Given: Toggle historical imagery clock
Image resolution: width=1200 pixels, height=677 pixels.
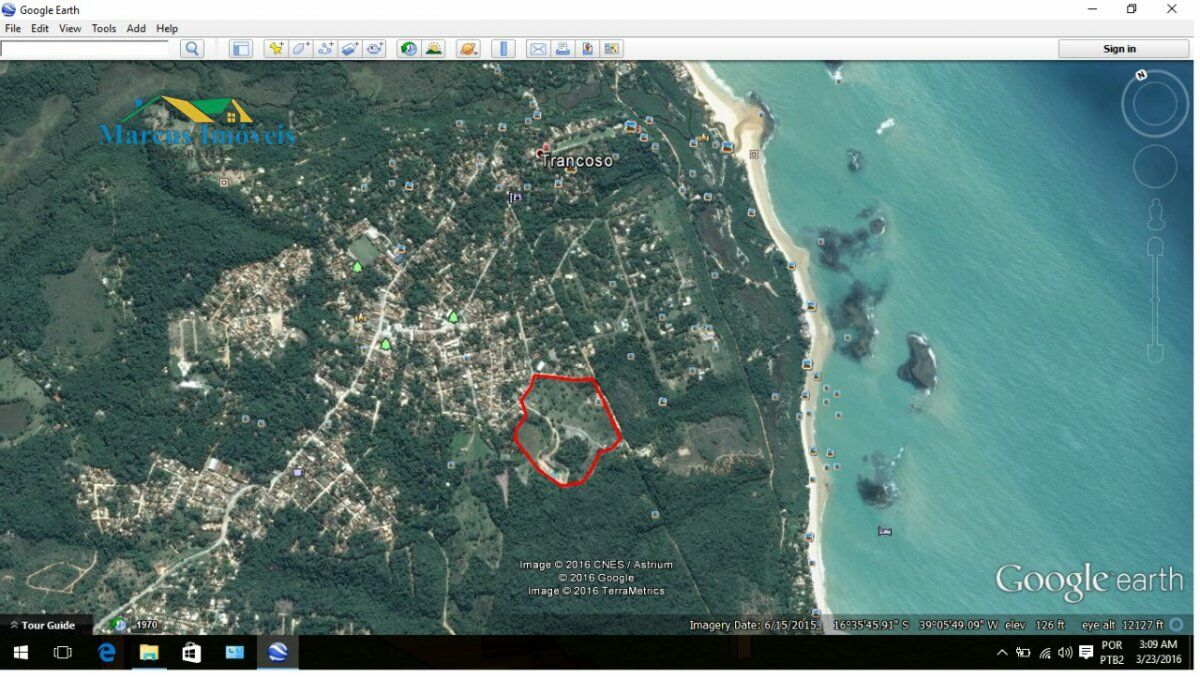Looking at the screenshot, I should pyautogui.click(x=408, y=49).
